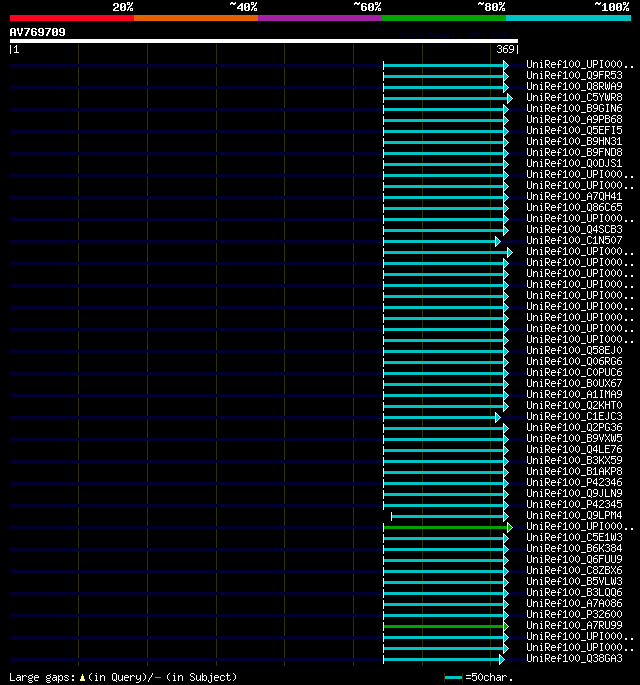Select the UniRef100_A1IMA9 label
640x685 pixels.
[x=574, y=394]
